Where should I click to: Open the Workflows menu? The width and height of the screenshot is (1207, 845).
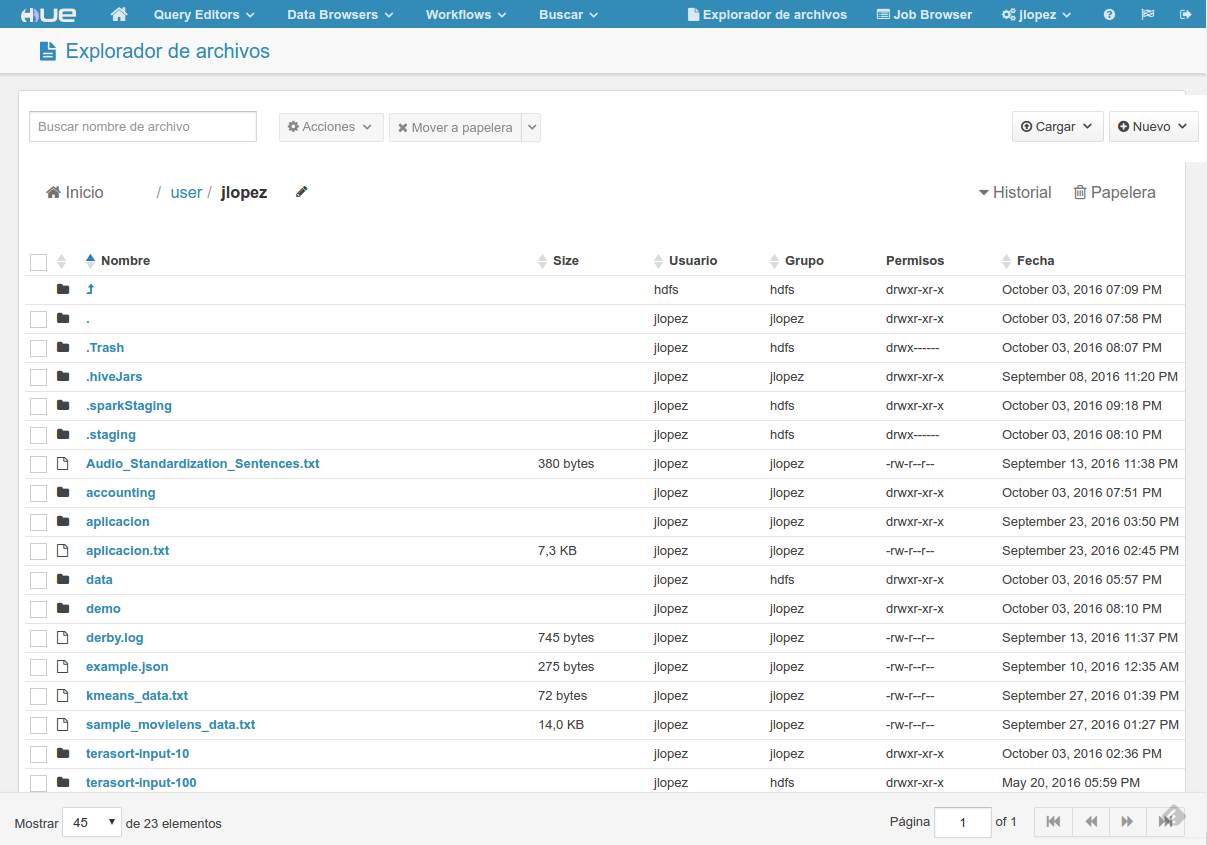point(466,15)
